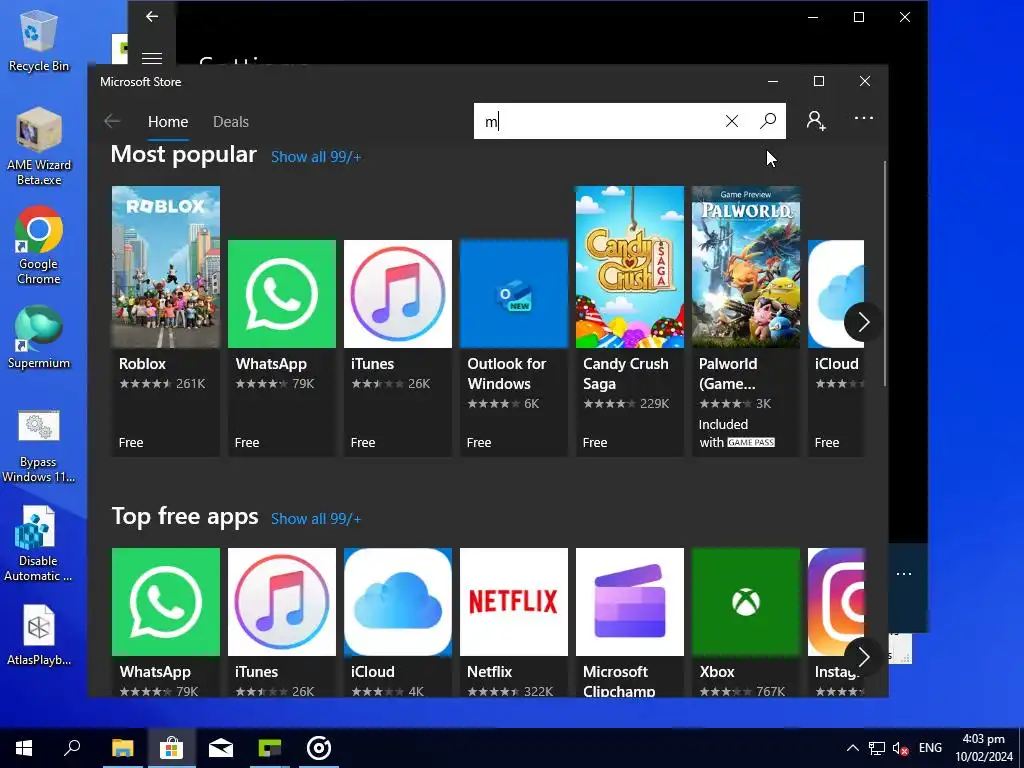This screenshot has height=768, width=1024.
Task: Open the sign-in account icon
Action: 816,121
